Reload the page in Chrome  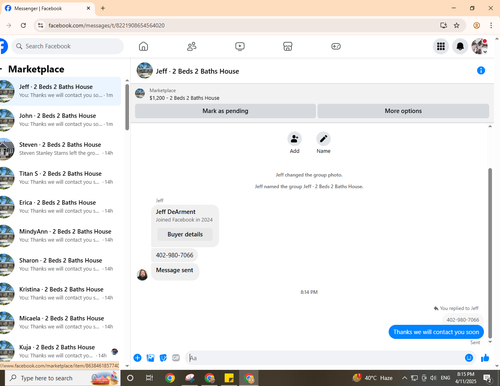[x=23, y=25]
